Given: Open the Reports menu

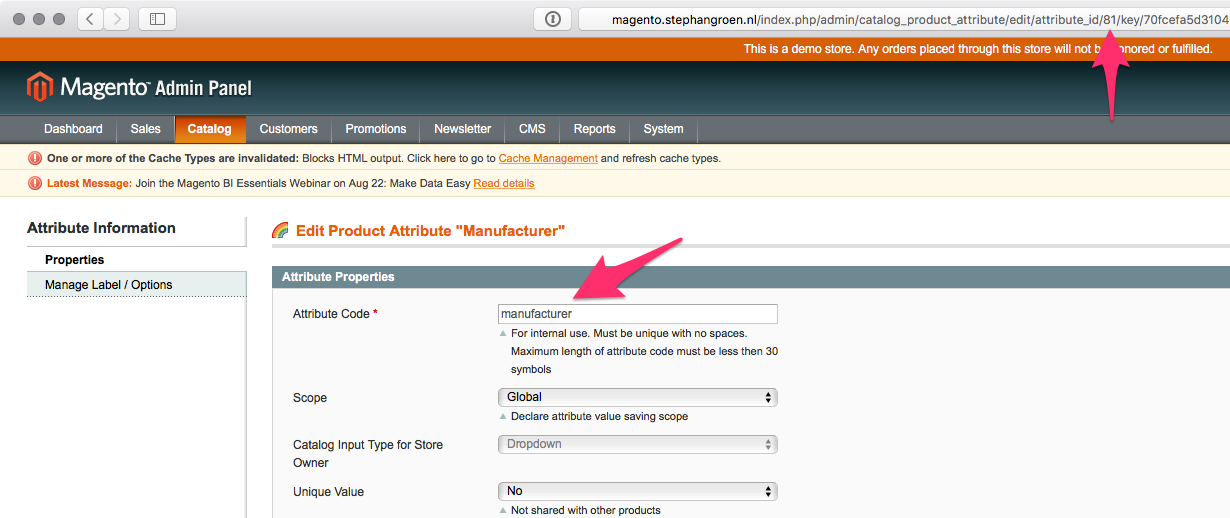Looking at the screenshot, I should (594, 129).
